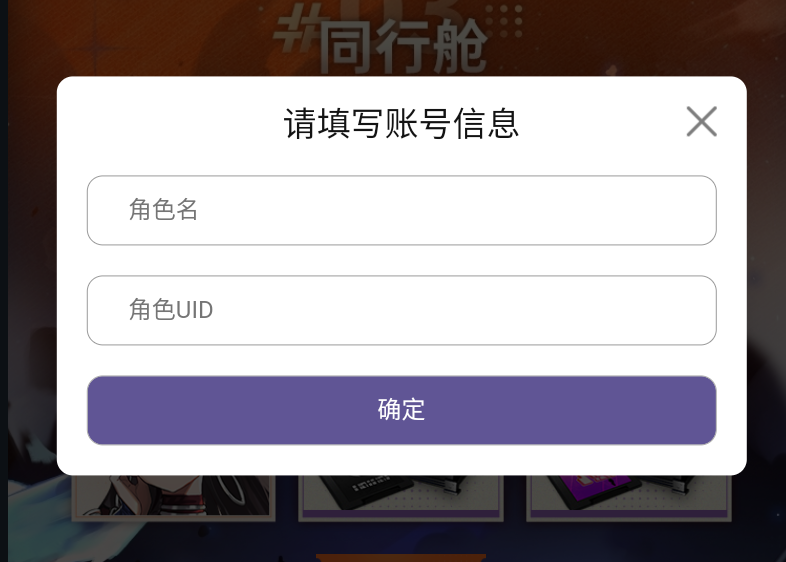Confirm with the purple 确定 button
Image resolution: width=786 pixels, height=562 pixels.
[x=402, y=410]
